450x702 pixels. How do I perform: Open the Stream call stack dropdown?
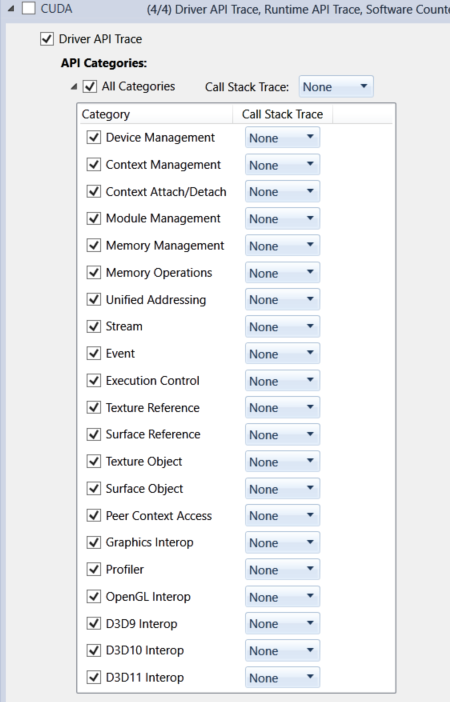[282, 326]
